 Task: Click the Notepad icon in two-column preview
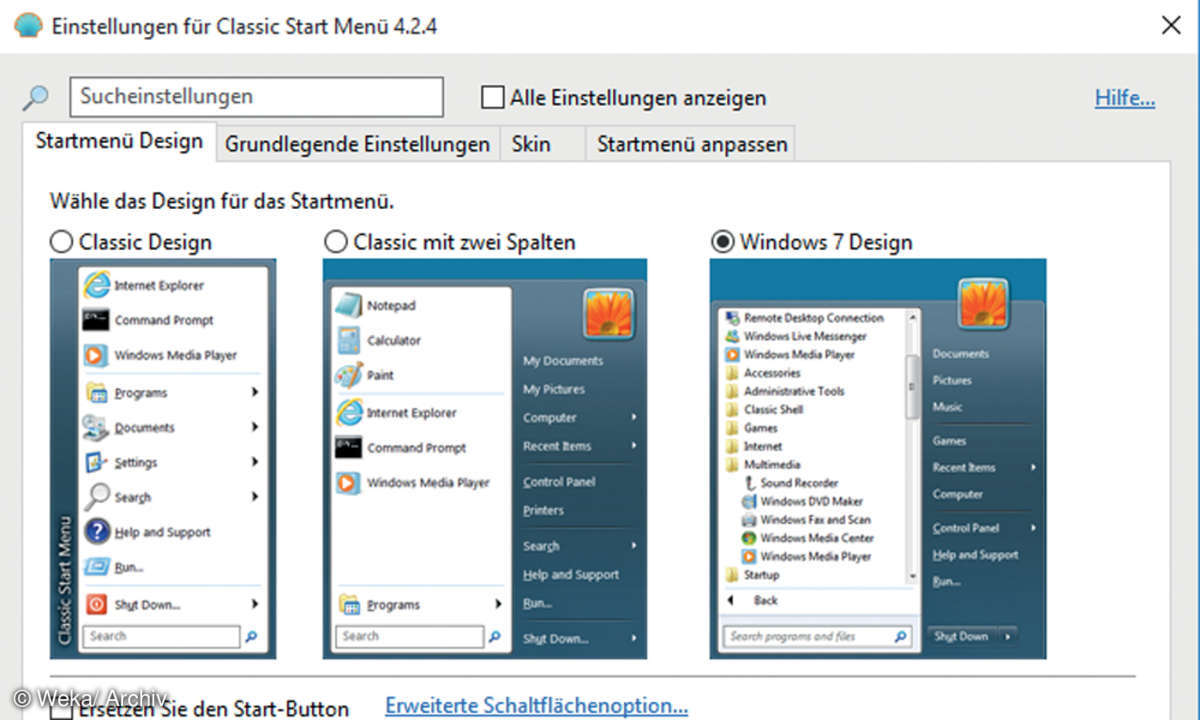348,305
